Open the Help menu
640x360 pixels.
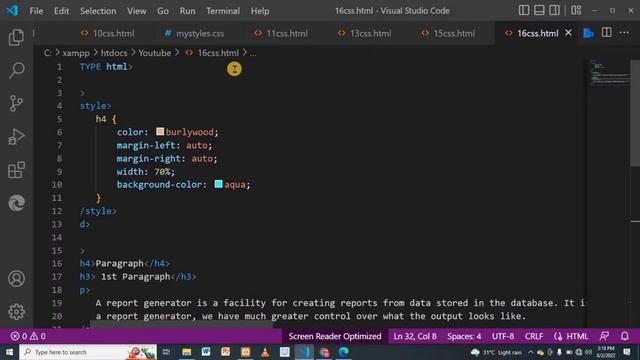(x=260, y=11)
